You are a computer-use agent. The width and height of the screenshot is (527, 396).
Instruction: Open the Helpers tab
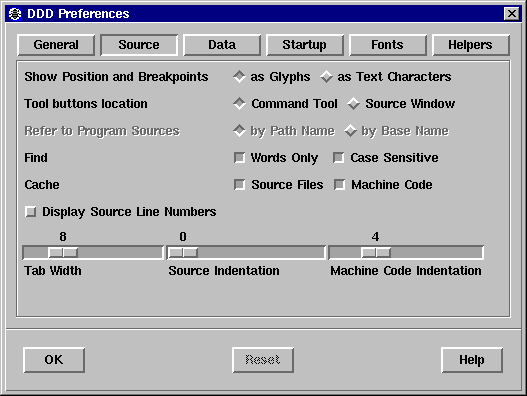click(471, 45)
